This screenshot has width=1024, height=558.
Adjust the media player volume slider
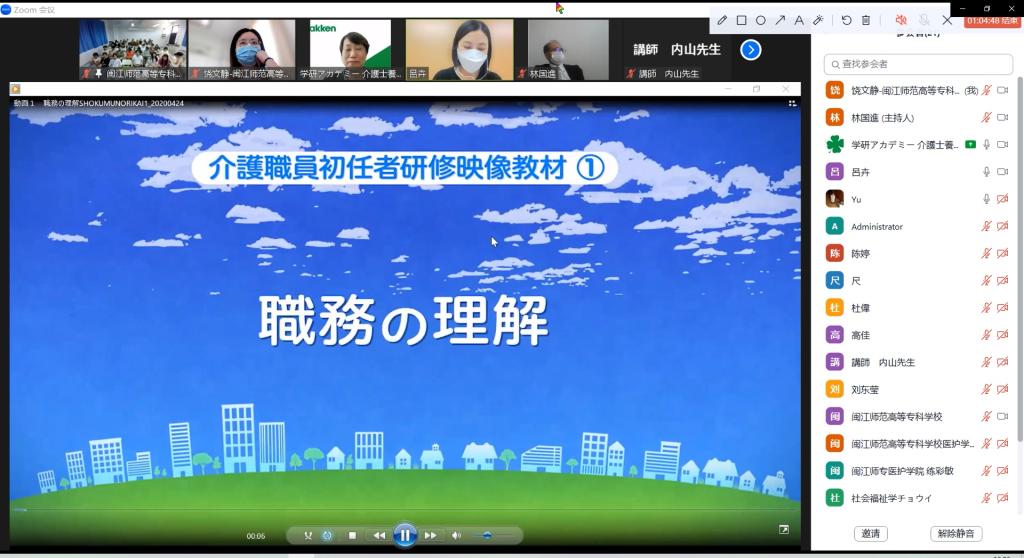click(x=488, y=535)
